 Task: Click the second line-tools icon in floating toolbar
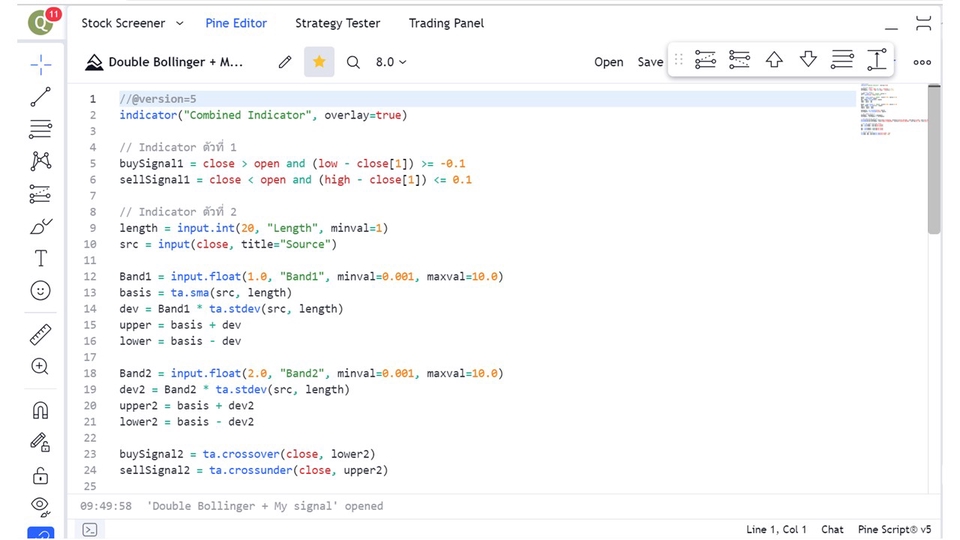tap(740, 59)
